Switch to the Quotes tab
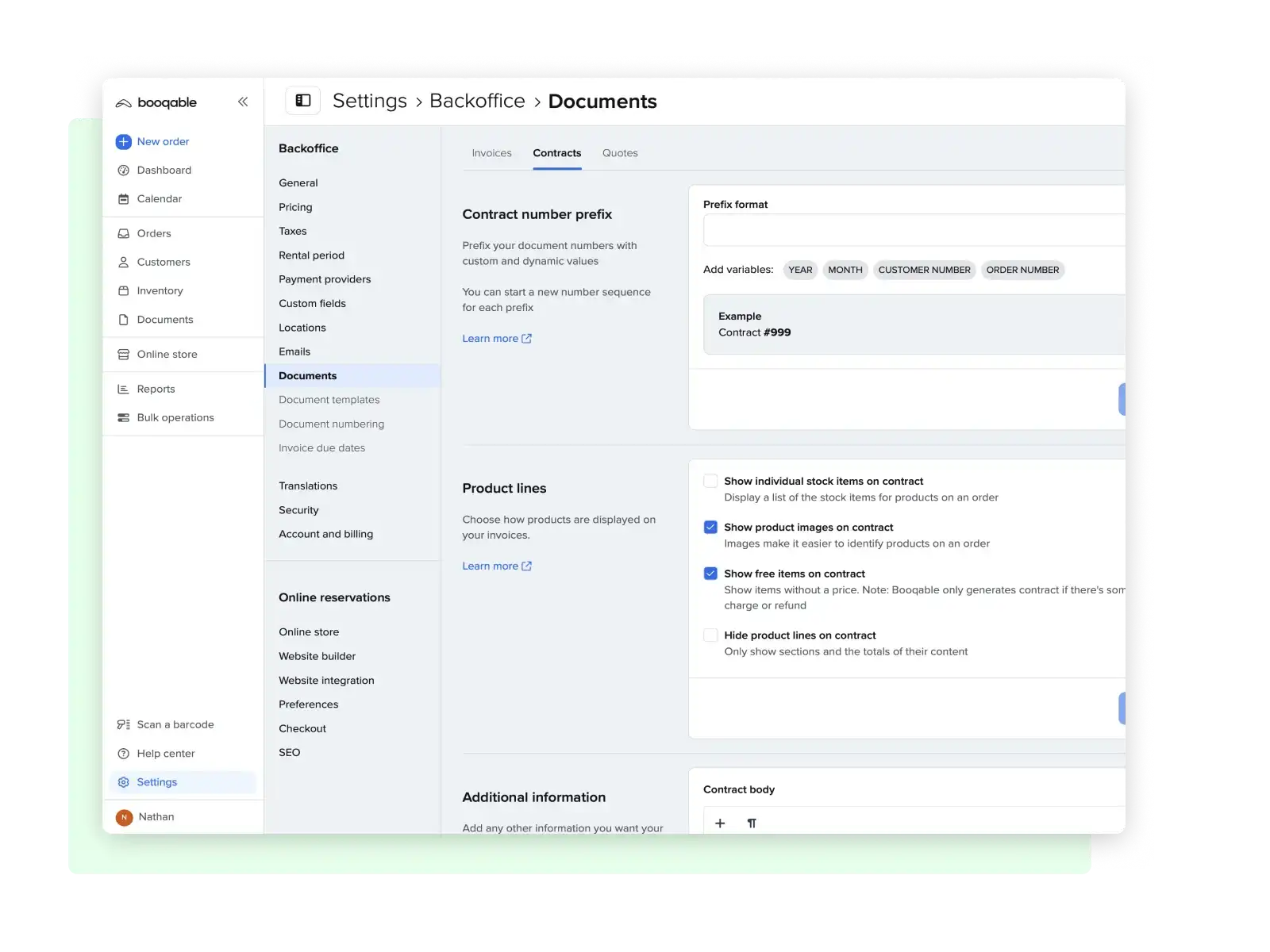This screenshot has height=952, width=1270. coord(620,153)
